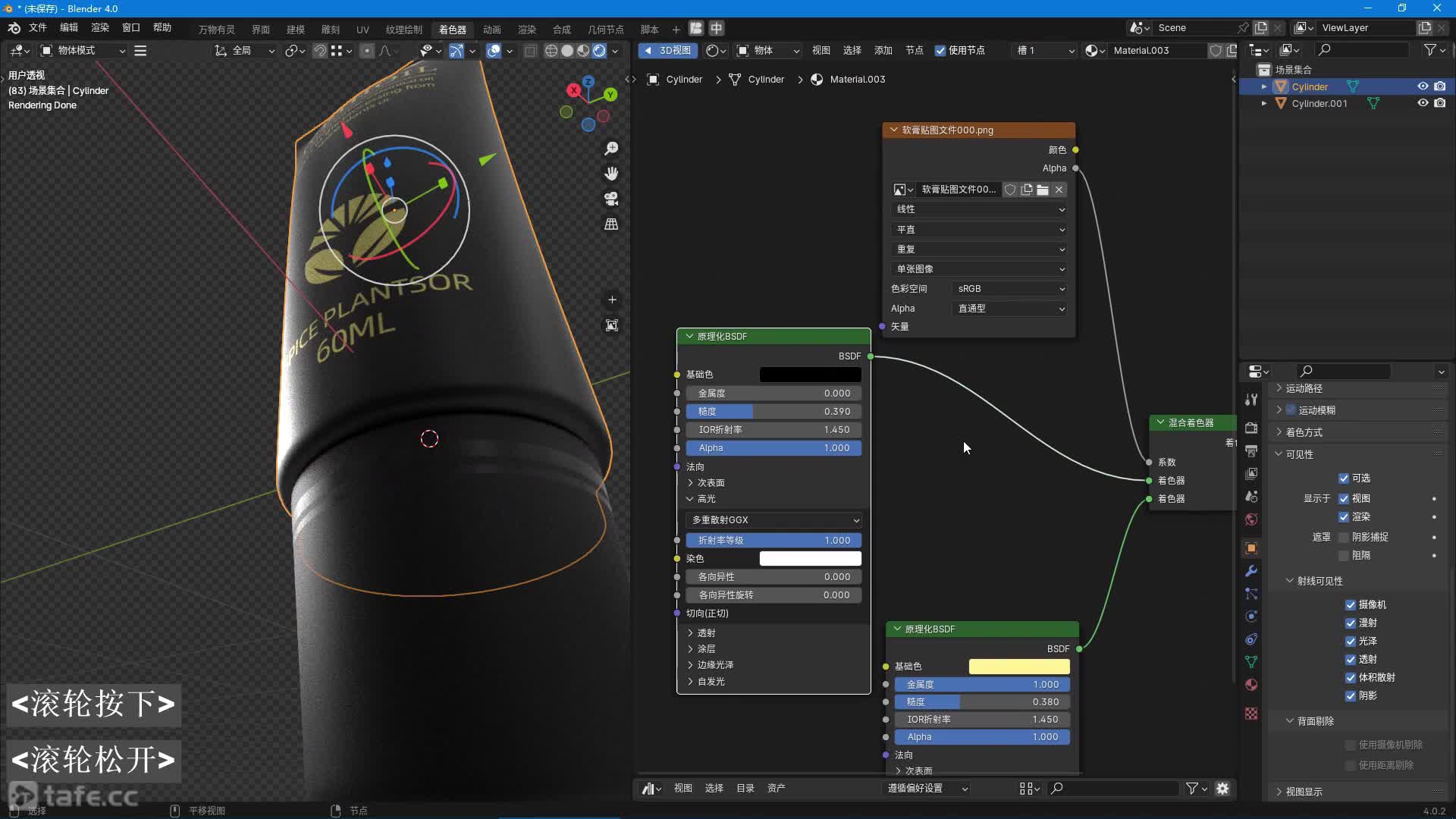Screen dimensions: 1456x819
Task: Uncheck the 可选 checkbox
Action: [1344, 479]
